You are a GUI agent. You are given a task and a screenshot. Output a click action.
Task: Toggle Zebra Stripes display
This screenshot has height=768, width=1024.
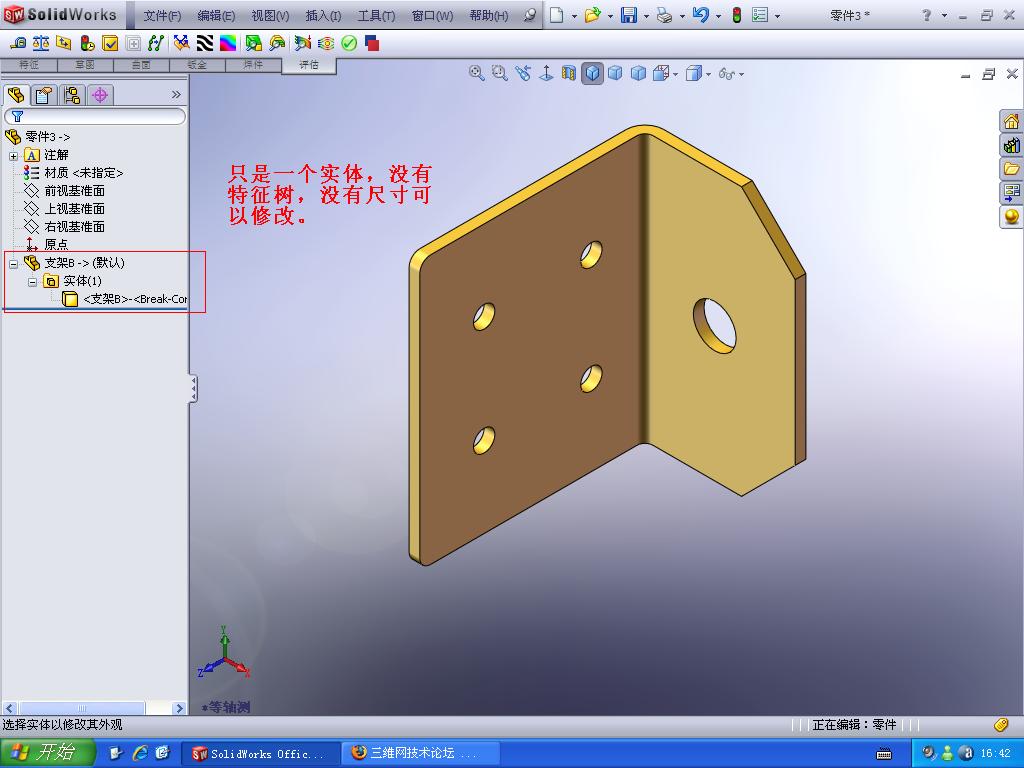point(204,43)
